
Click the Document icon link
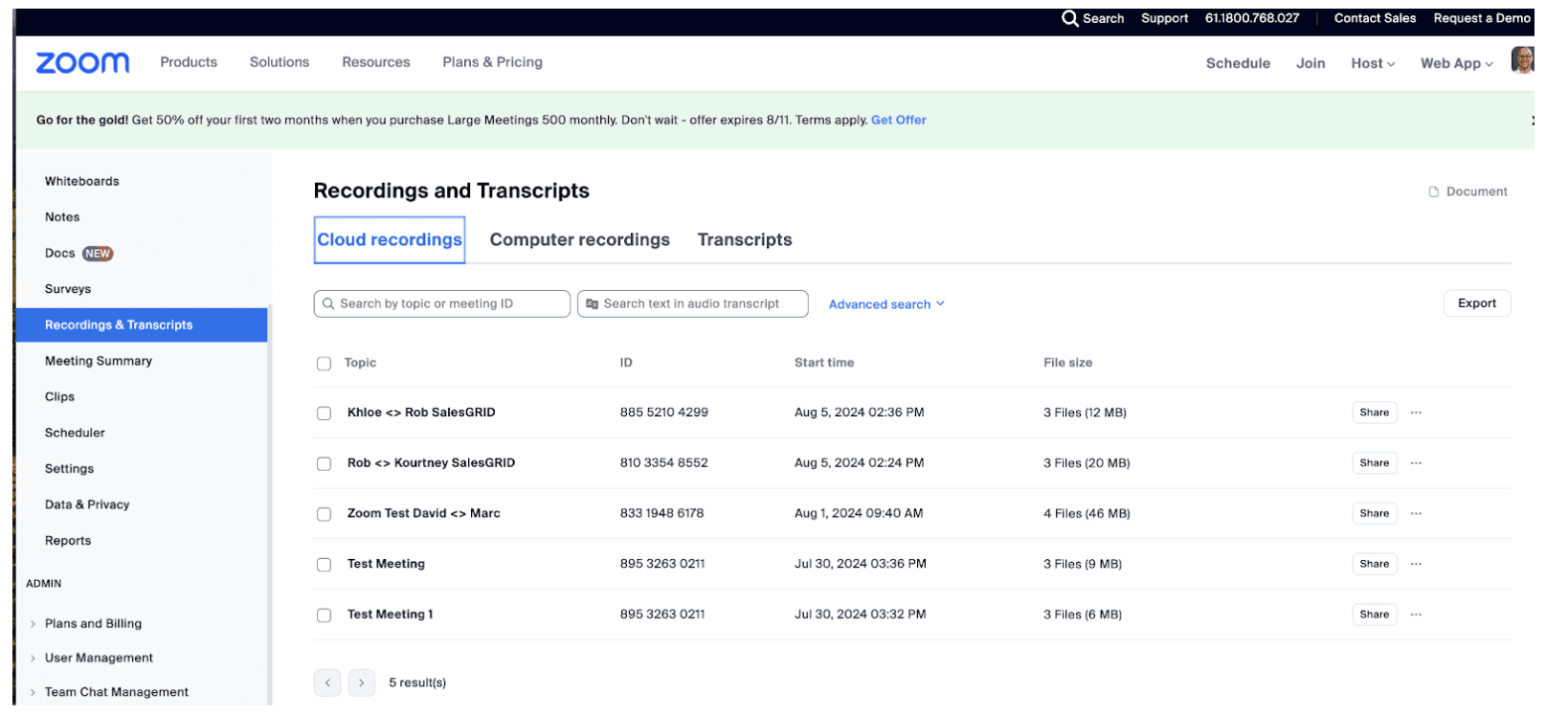coord(1467,191)
